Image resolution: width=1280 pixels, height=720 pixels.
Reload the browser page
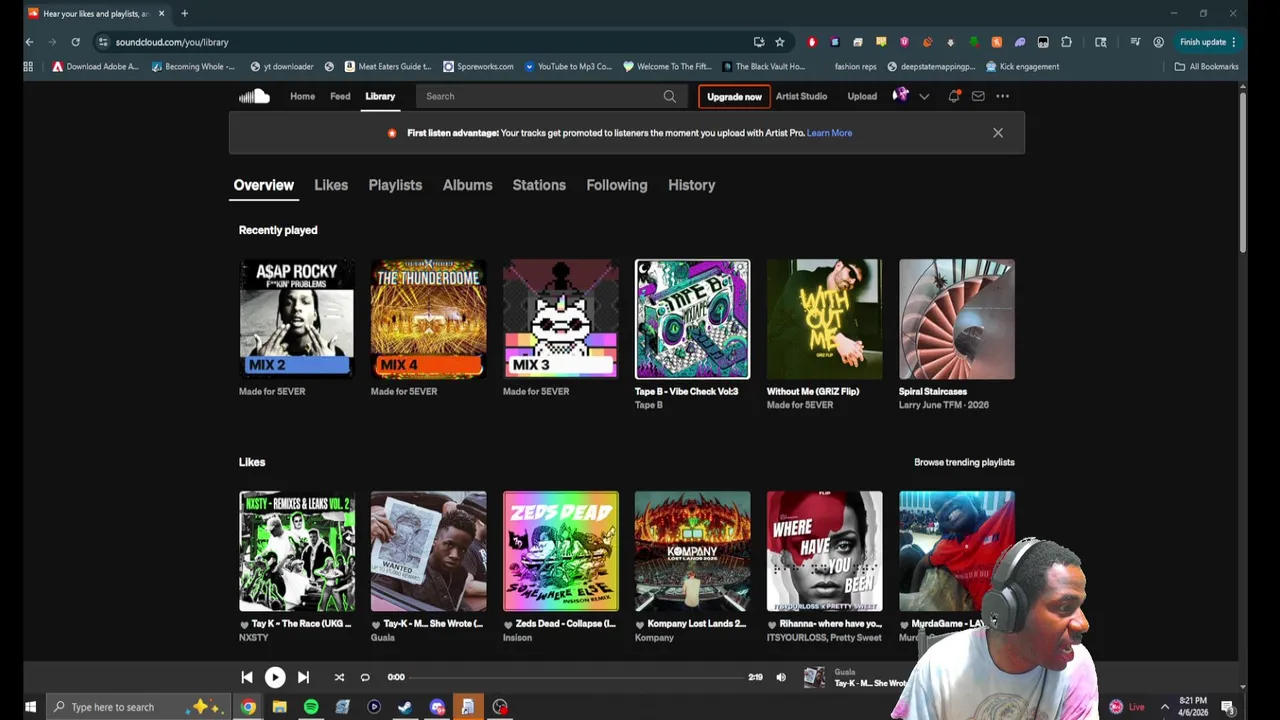coord(75,42)
